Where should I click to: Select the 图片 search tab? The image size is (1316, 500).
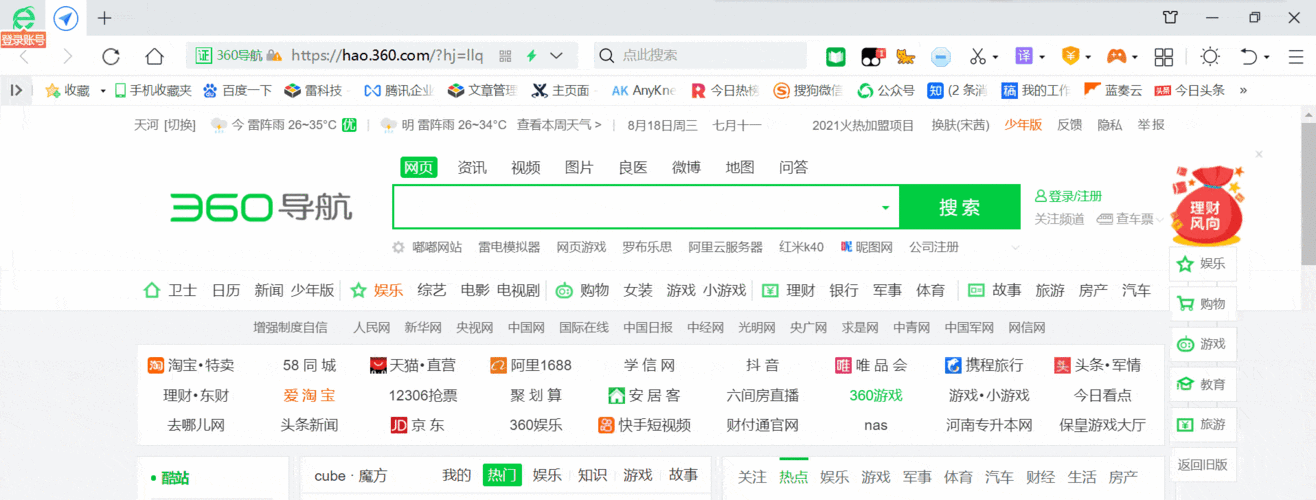(579, 167)
